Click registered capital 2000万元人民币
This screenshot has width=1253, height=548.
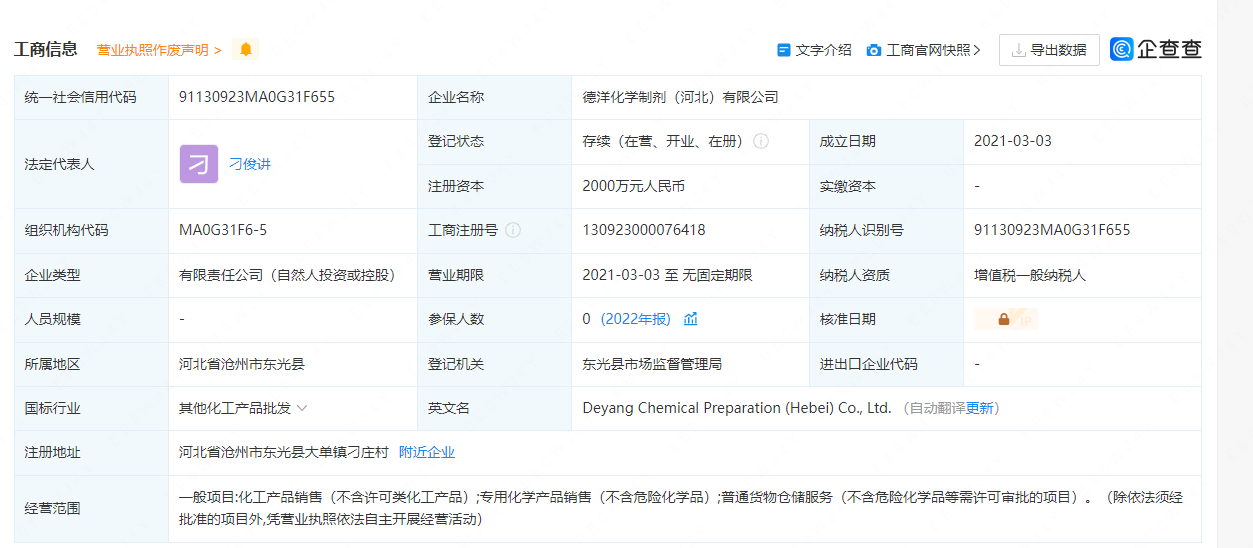coord(633,186)
